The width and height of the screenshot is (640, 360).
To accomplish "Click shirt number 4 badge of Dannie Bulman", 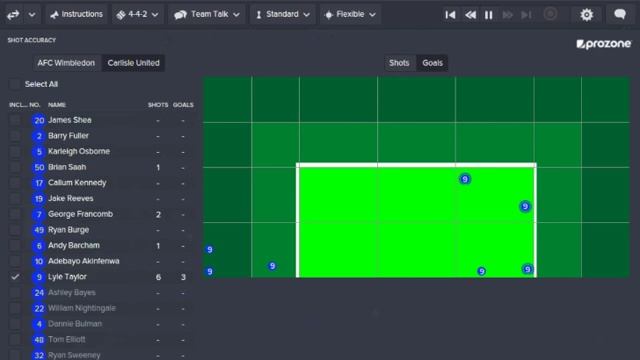I will (39, 324).
